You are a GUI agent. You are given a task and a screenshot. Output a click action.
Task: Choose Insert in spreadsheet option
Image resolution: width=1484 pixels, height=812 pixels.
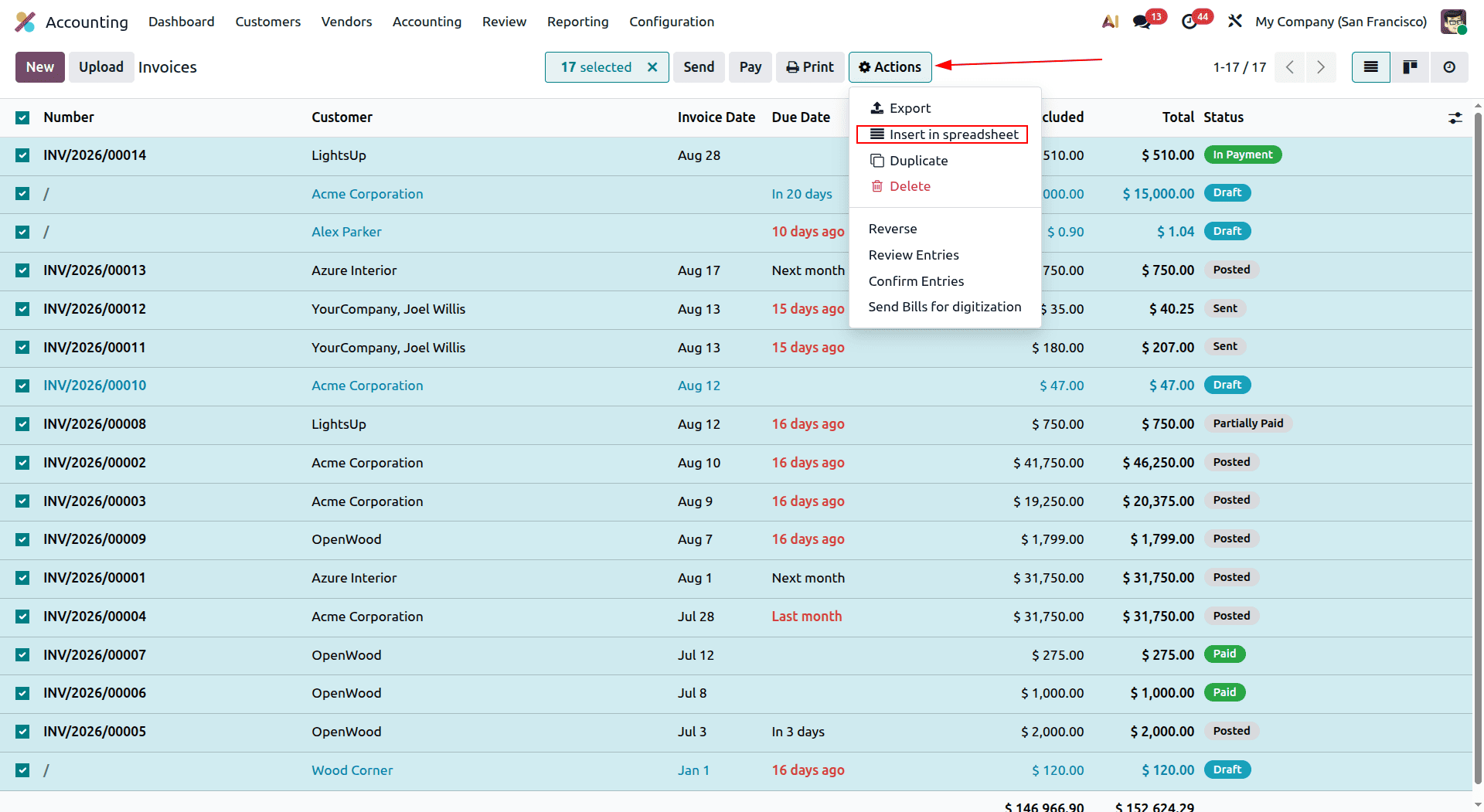click(x=945, y=134)
